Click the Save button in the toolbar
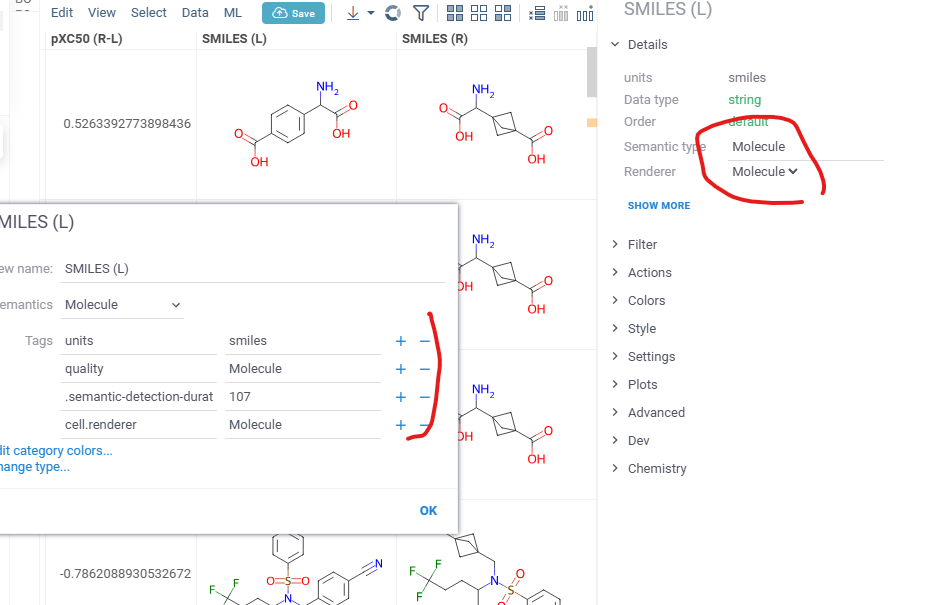The height and width of the screenshot is (605, 940). 293,13
